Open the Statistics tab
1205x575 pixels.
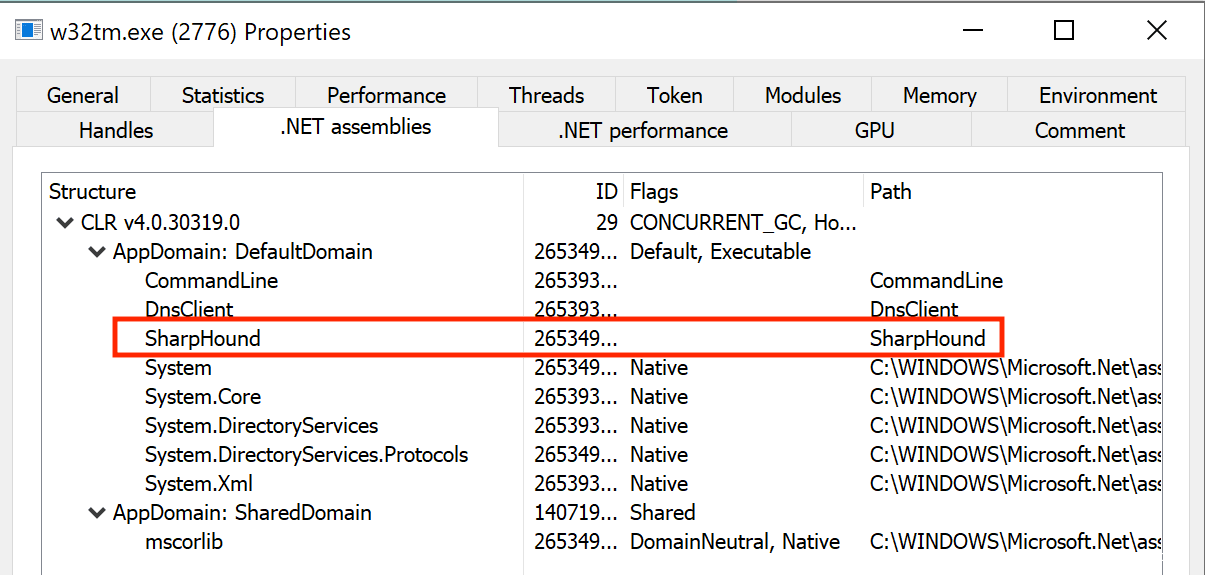click(223, 96)
